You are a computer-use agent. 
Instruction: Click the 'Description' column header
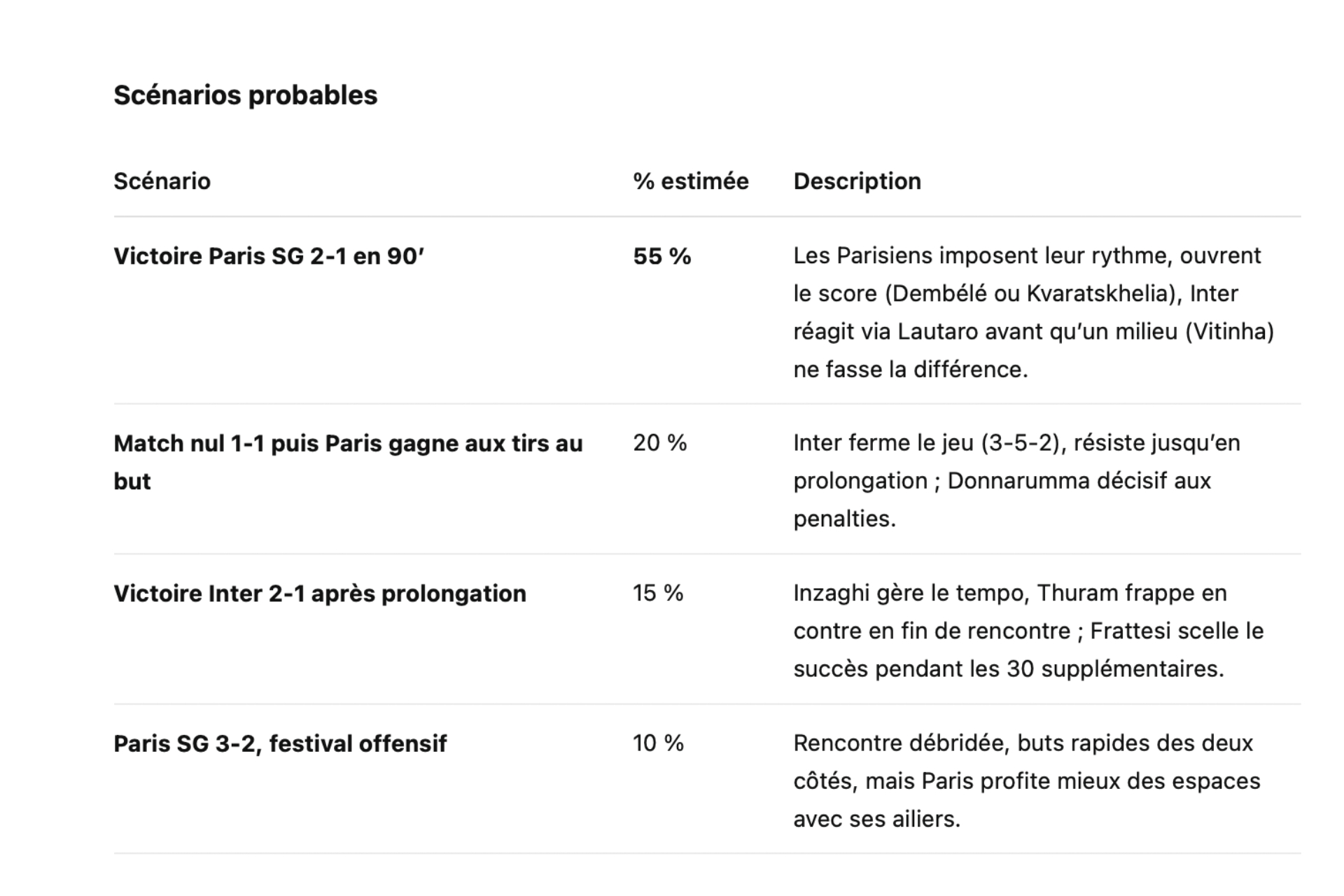[x=857, y=181]
